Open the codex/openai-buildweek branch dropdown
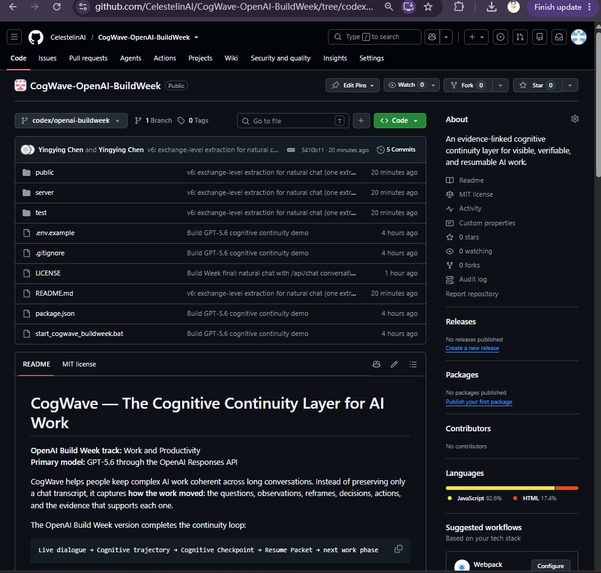This screenshot has width=601, height=573. tap(71, 121)
